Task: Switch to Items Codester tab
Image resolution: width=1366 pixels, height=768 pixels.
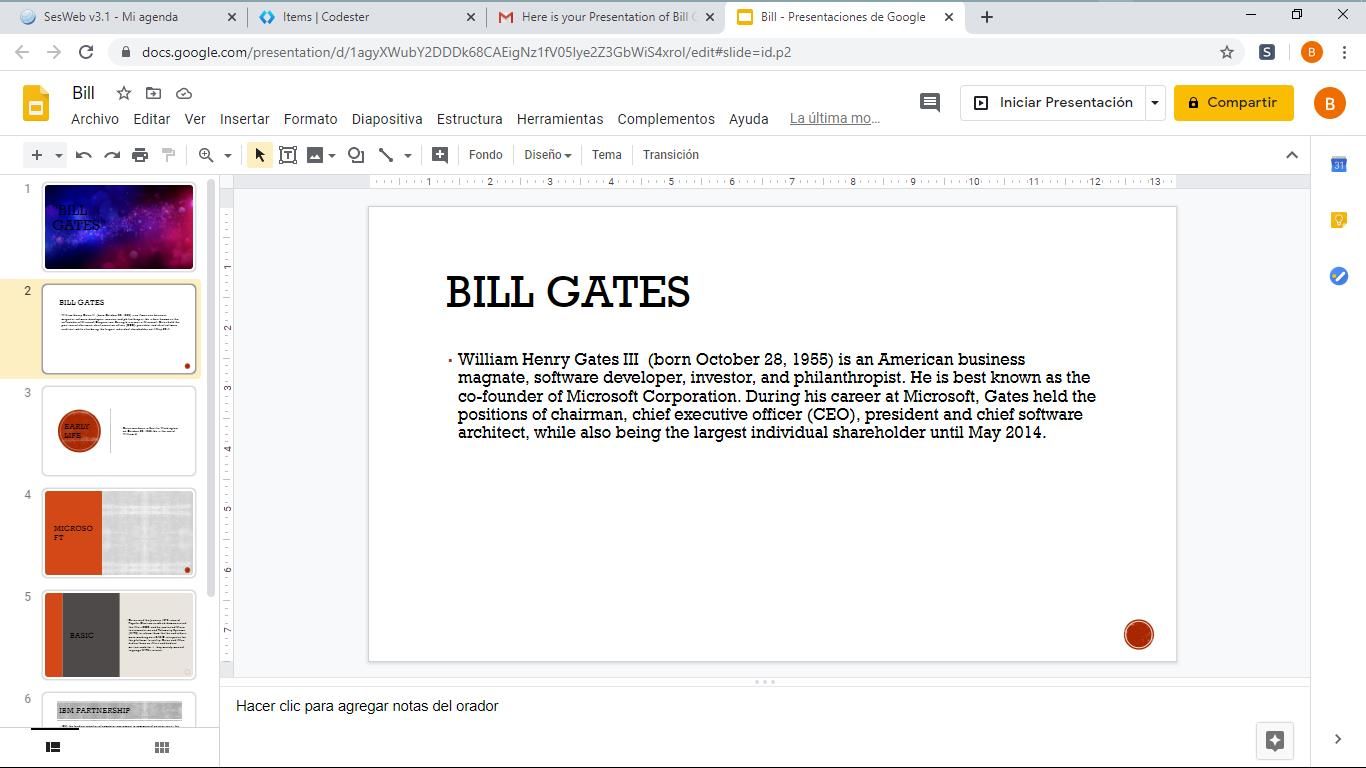Action: coord(366,17)
